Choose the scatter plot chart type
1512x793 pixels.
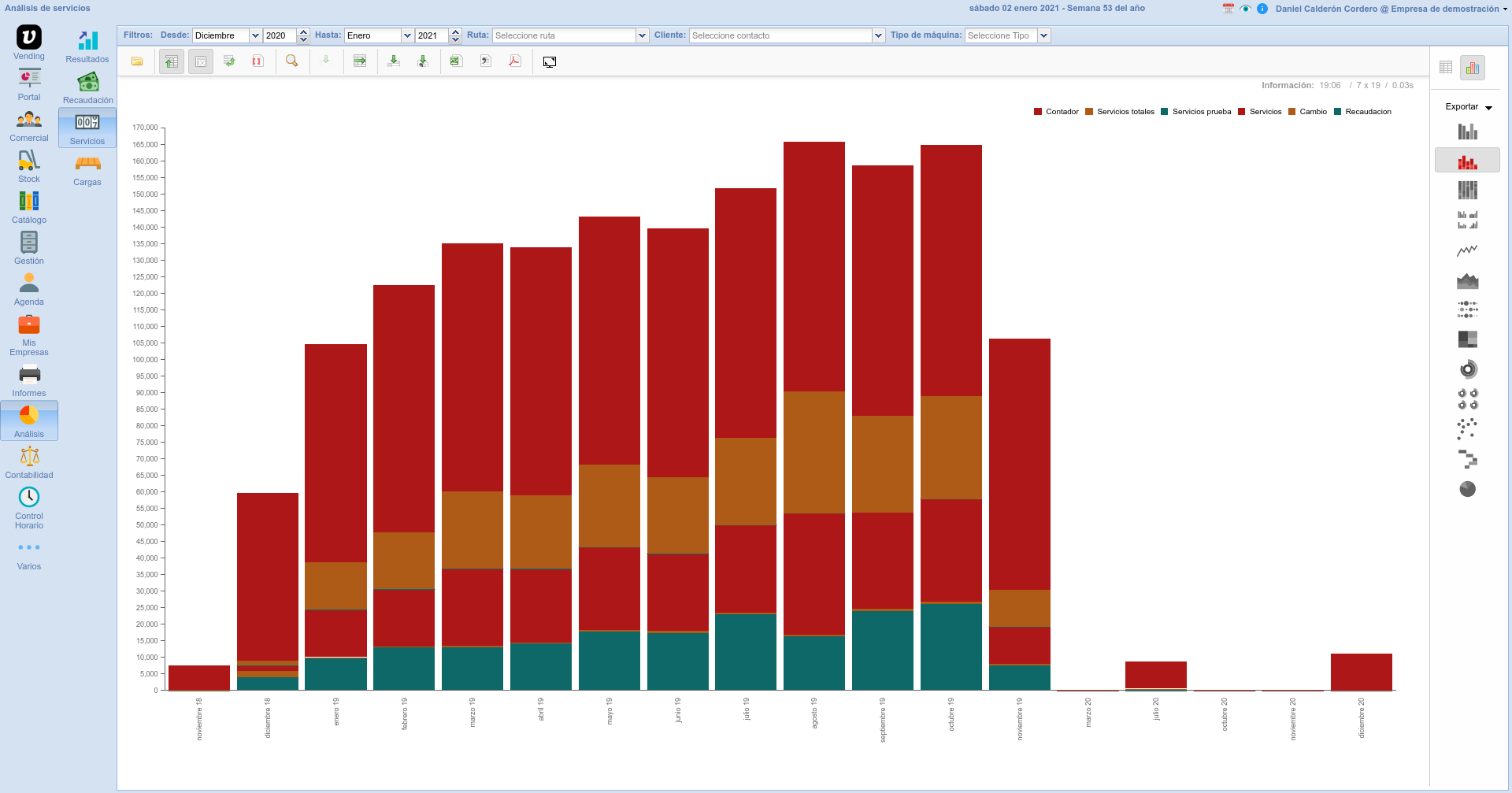tap(1467, 428)
